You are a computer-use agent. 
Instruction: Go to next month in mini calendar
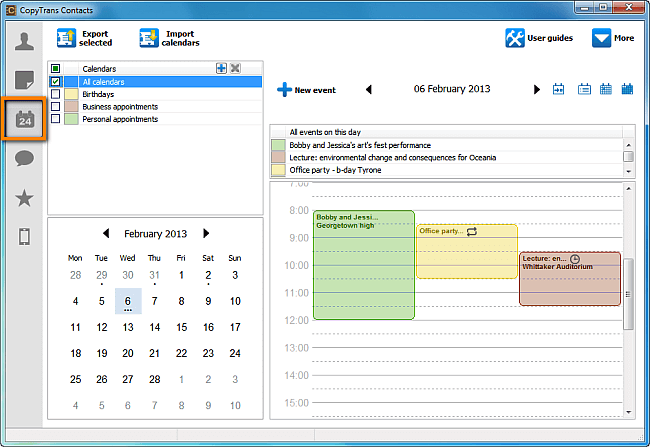click(x=206, y=233)
